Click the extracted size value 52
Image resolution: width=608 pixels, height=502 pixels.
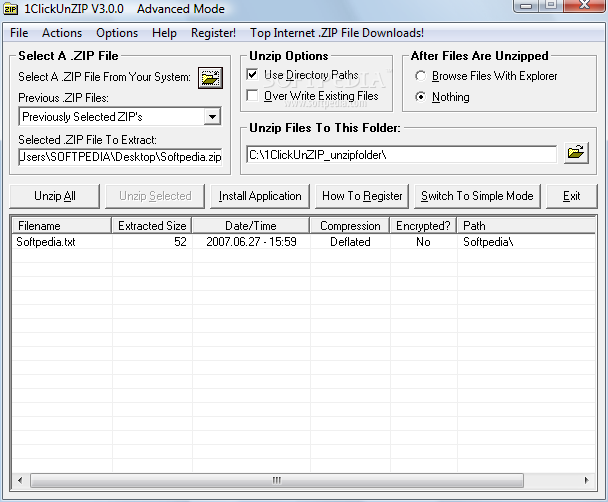[x=180, y=242]
